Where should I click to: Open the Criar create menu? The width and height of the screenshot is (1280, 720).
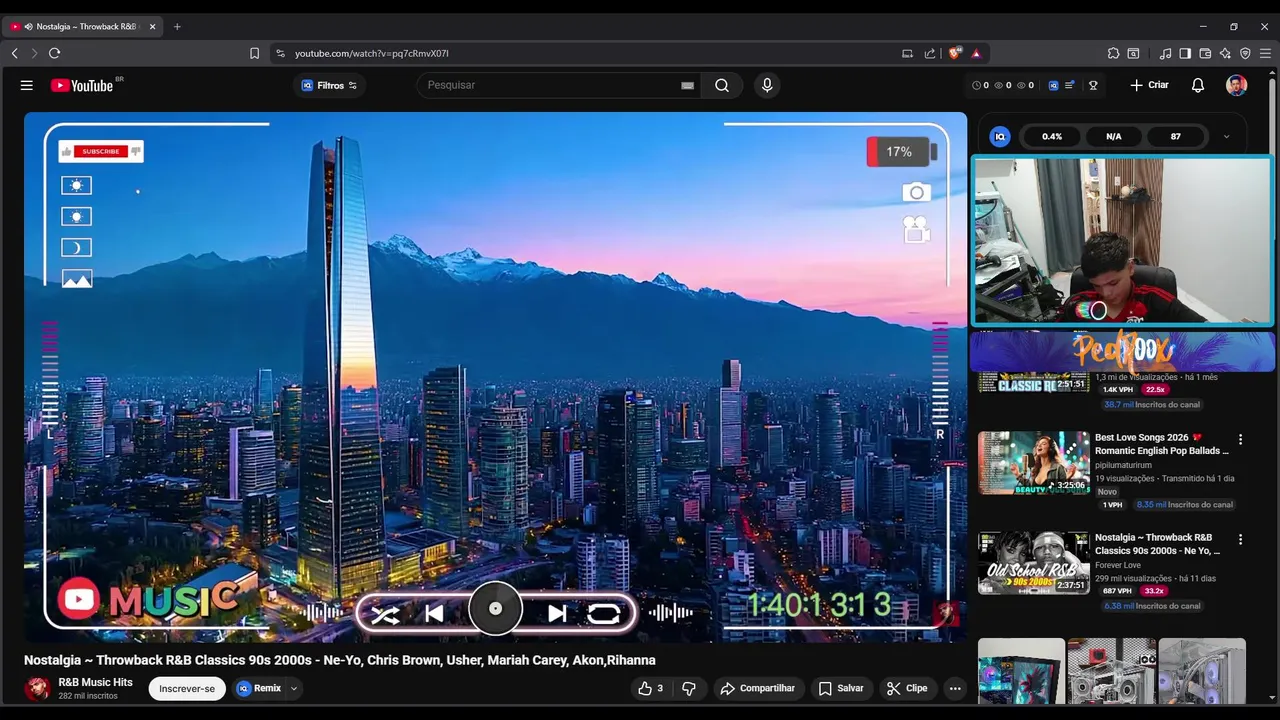click(x=1149, y=85)
